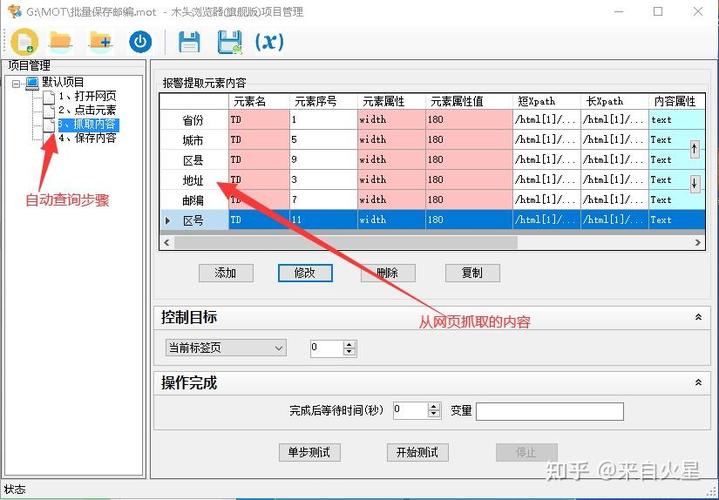Click the 修改 button
The width and height of the screenshot is (719, 500).
305,273
